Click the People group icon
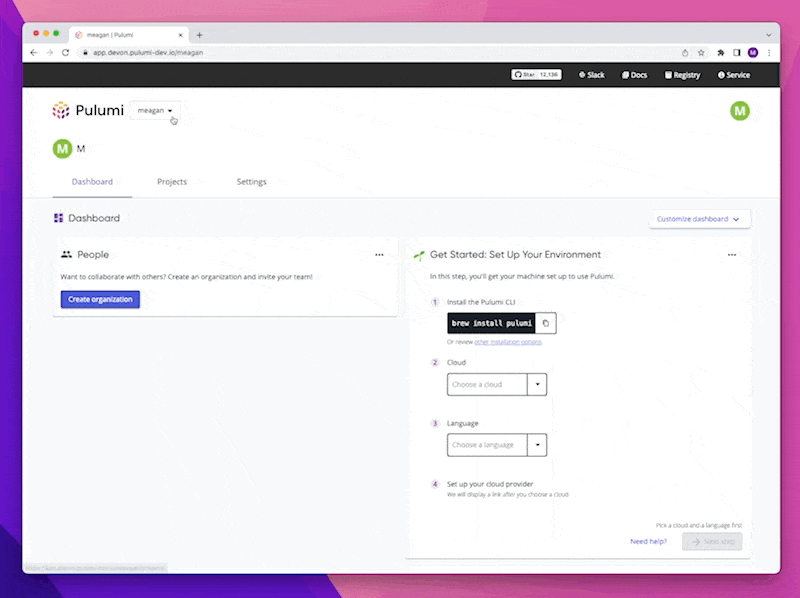This screenshot has width=800, height=598. [66, 254]
